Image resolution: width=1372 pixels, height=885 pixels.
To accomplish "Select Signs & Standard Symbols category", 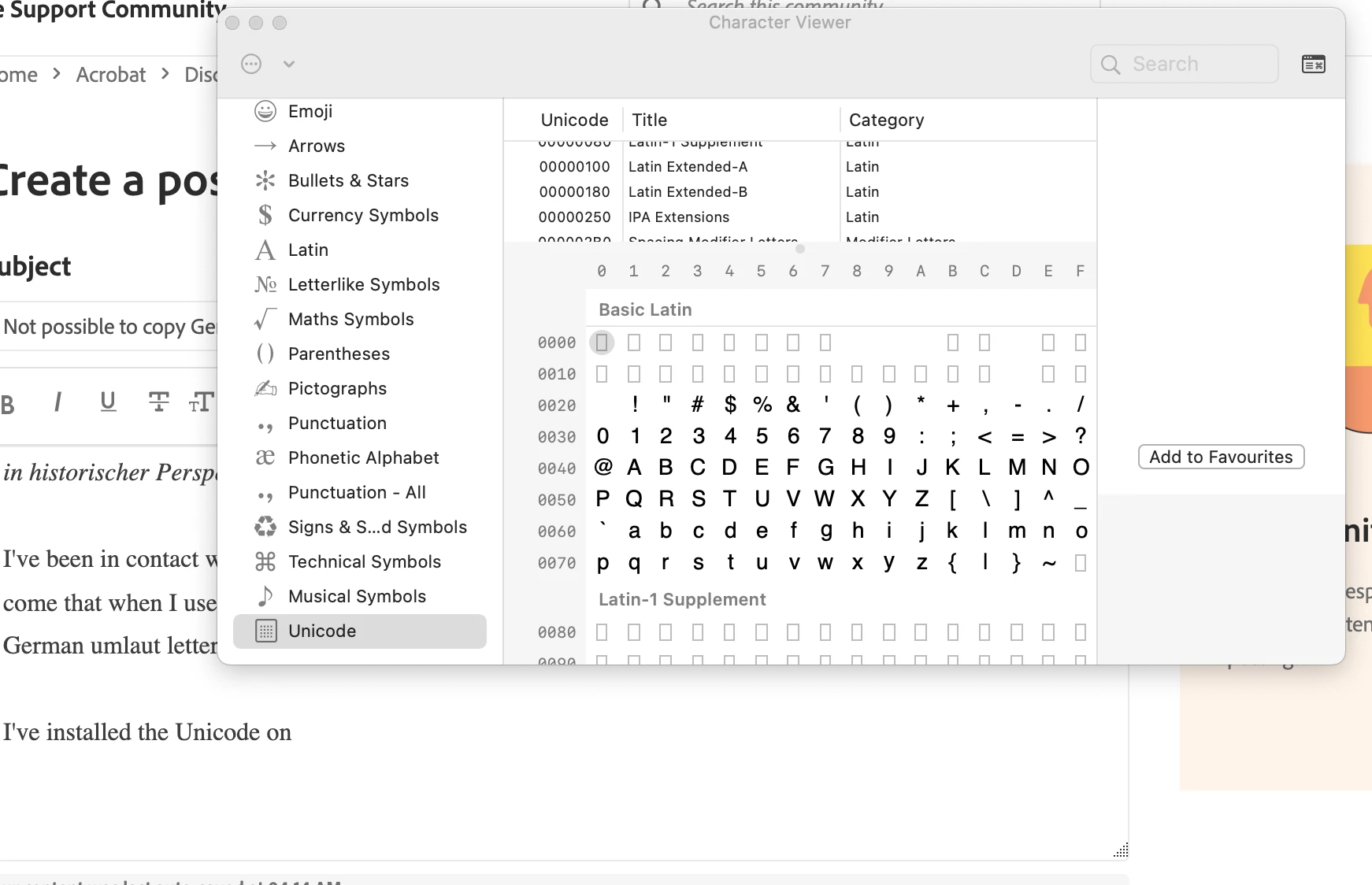I will (x=360, y=527).
